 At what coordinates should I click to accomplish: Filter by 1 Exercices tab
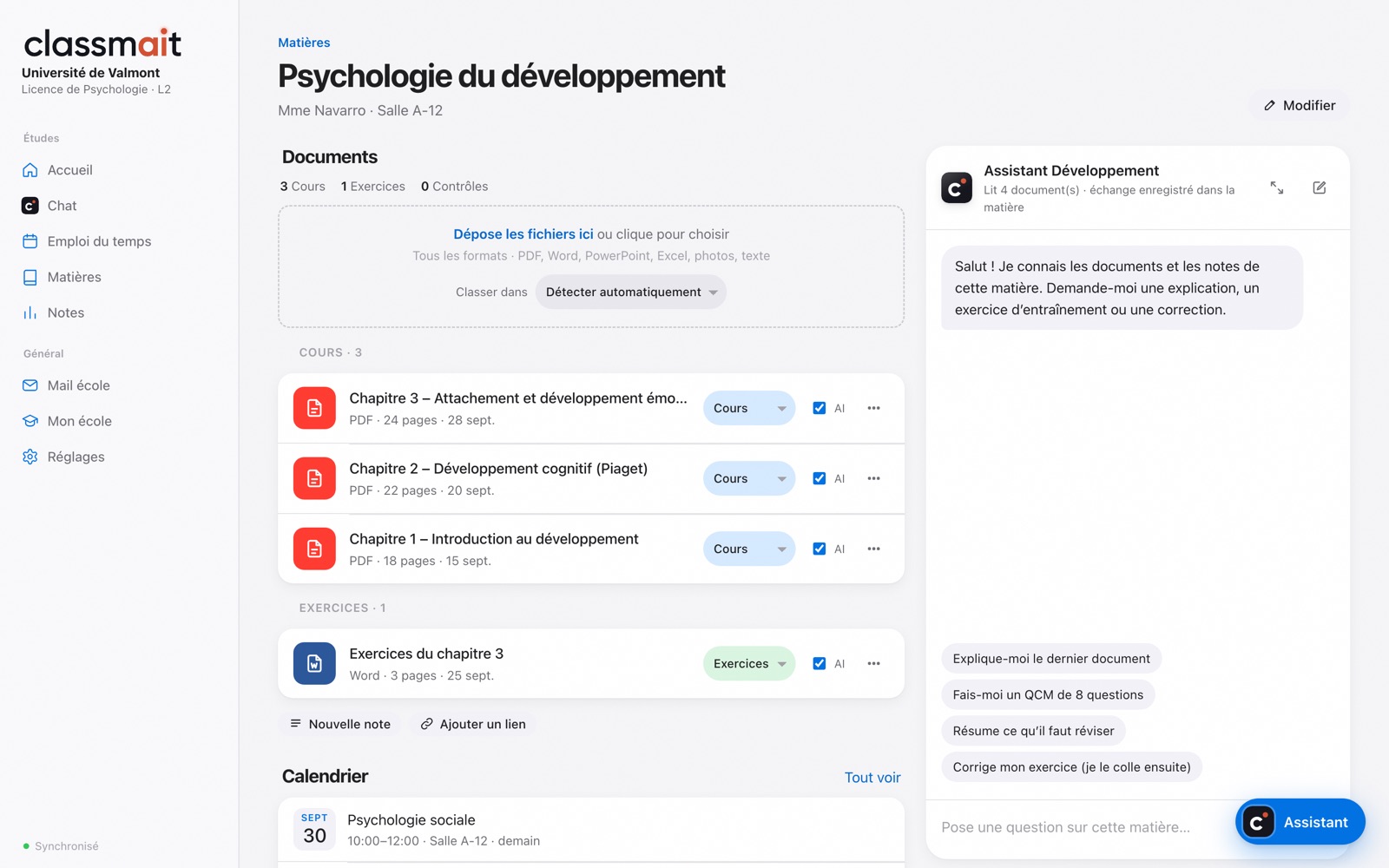[372, 187]
